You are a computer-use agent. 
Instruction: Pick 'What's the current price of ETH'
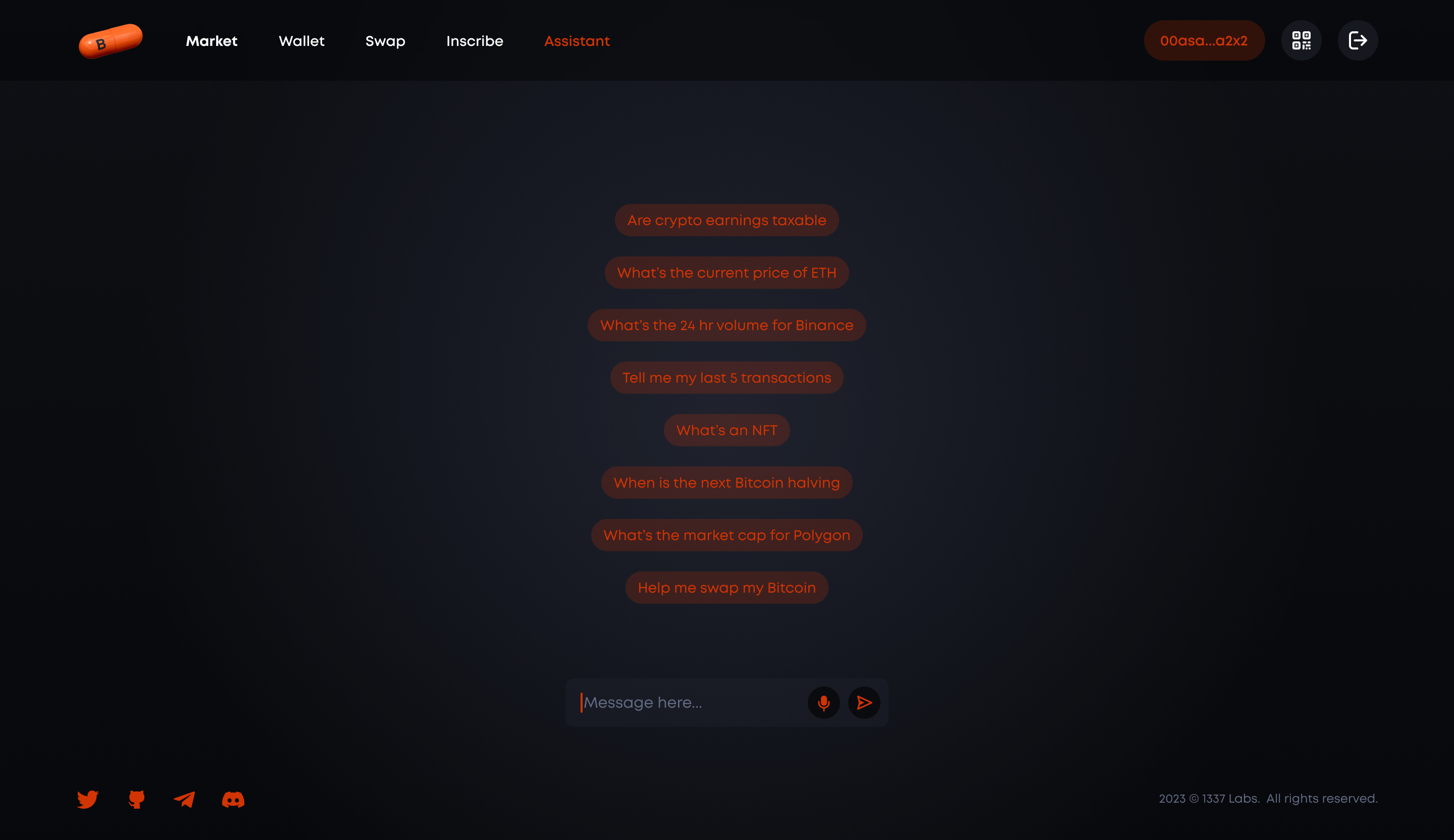point(727,272)
